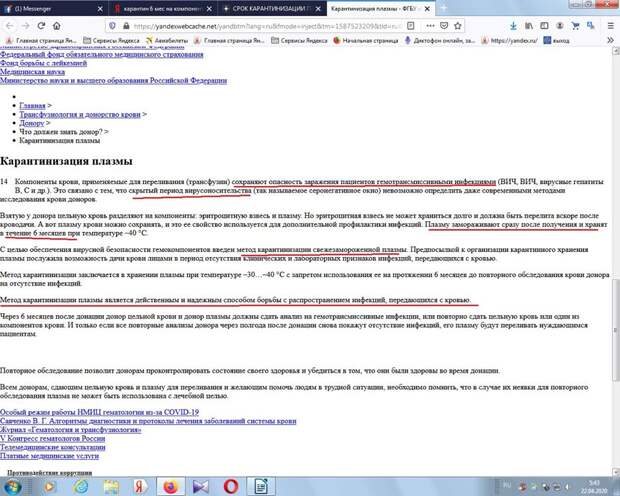Click the shopping cart extension icon
620x496 pixels.
pos(575,26)
